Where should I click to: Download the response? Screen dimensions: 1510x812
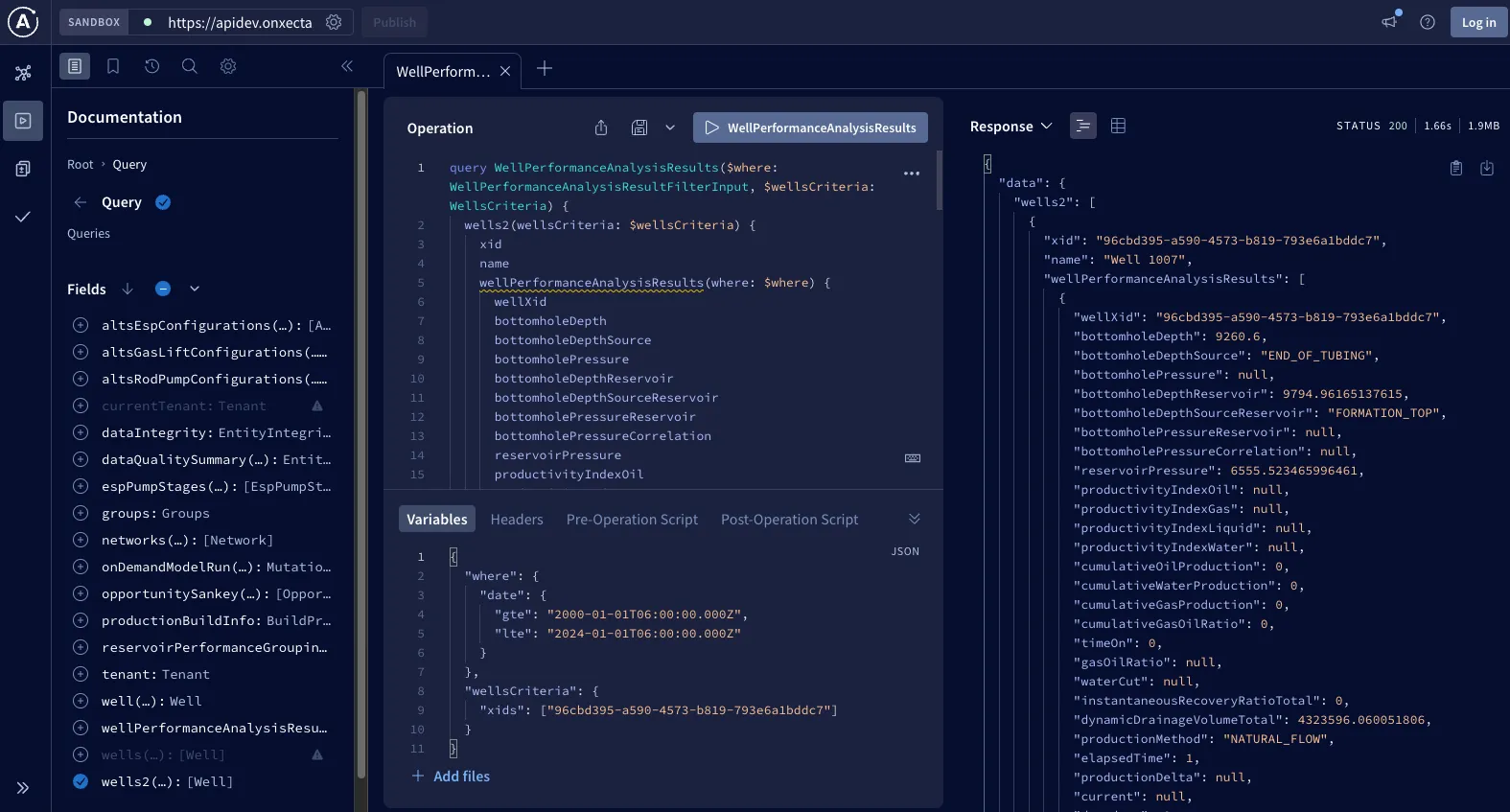click(1487, 168)
